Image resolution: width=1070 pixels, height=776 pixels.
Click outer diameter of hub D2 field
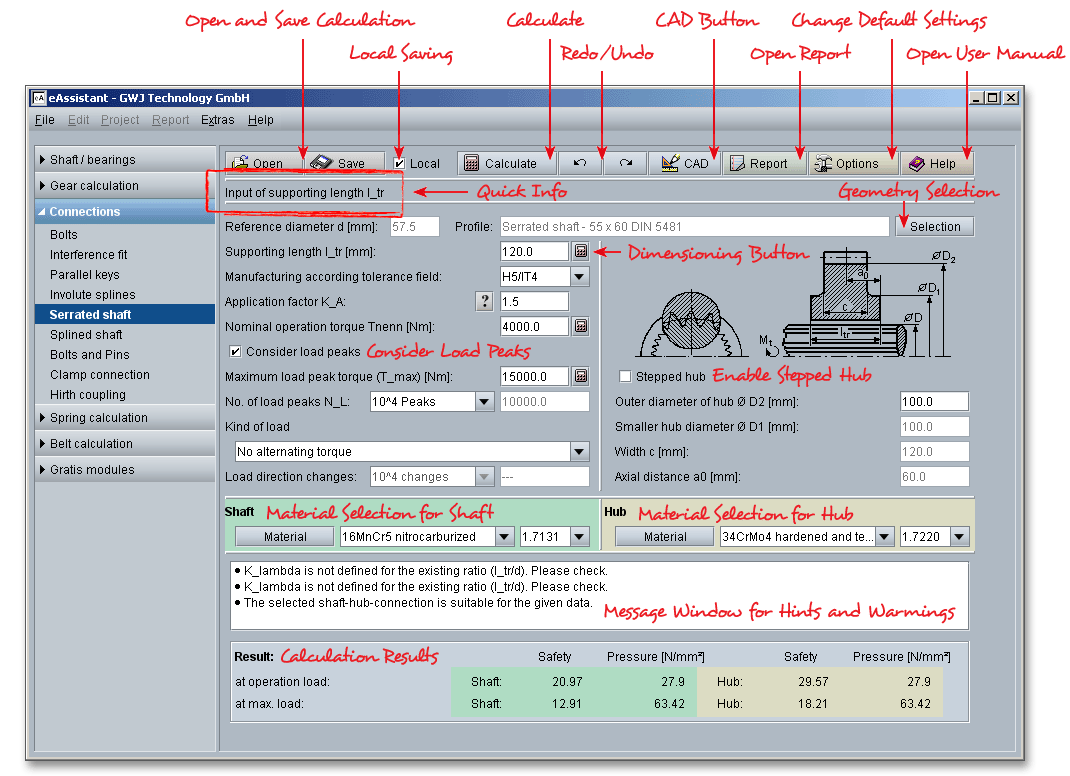point(934,401)
